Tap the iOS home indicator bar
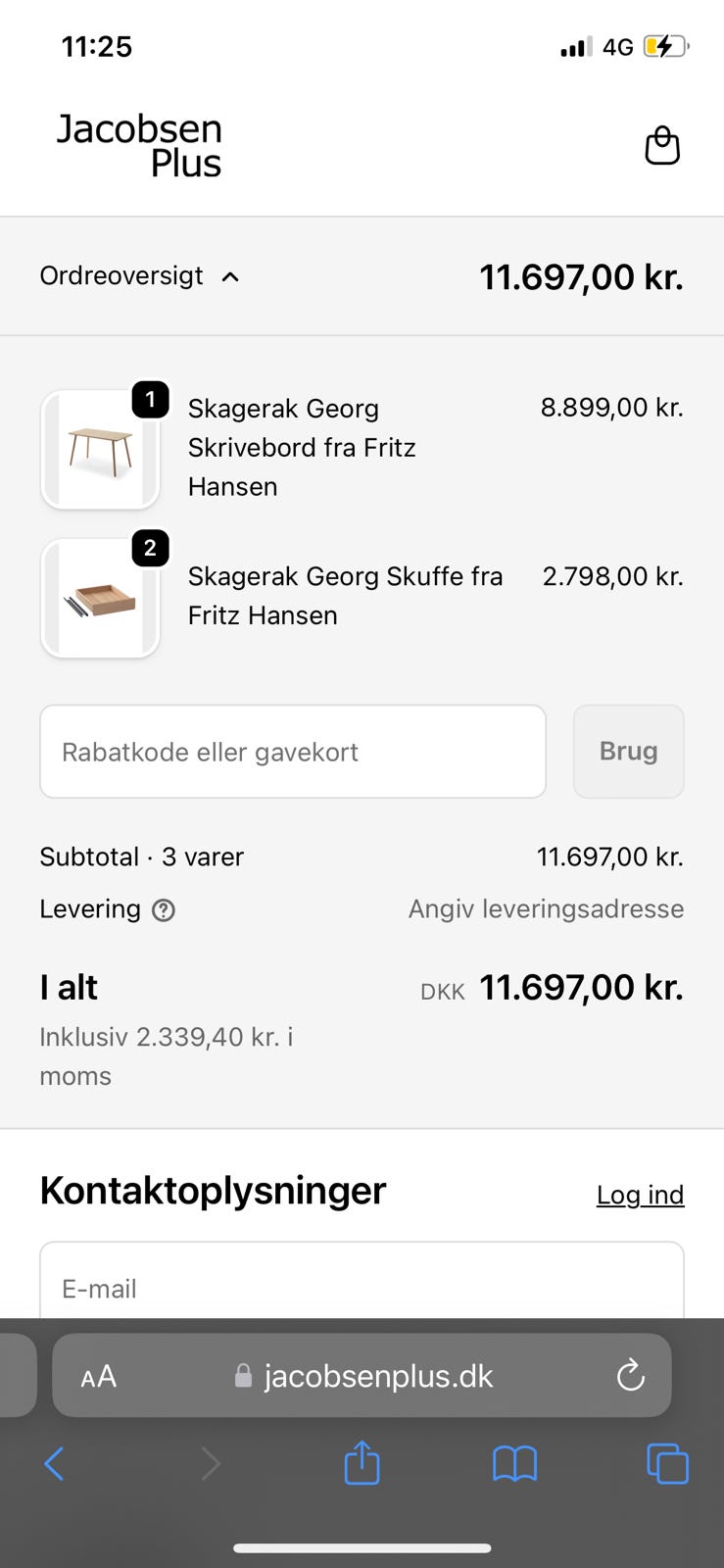 pos(362,1548)
